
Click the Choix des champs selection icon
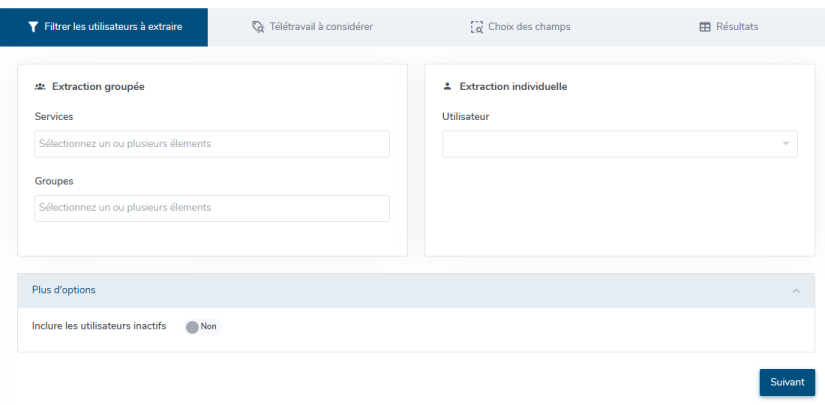click(476, 27)
